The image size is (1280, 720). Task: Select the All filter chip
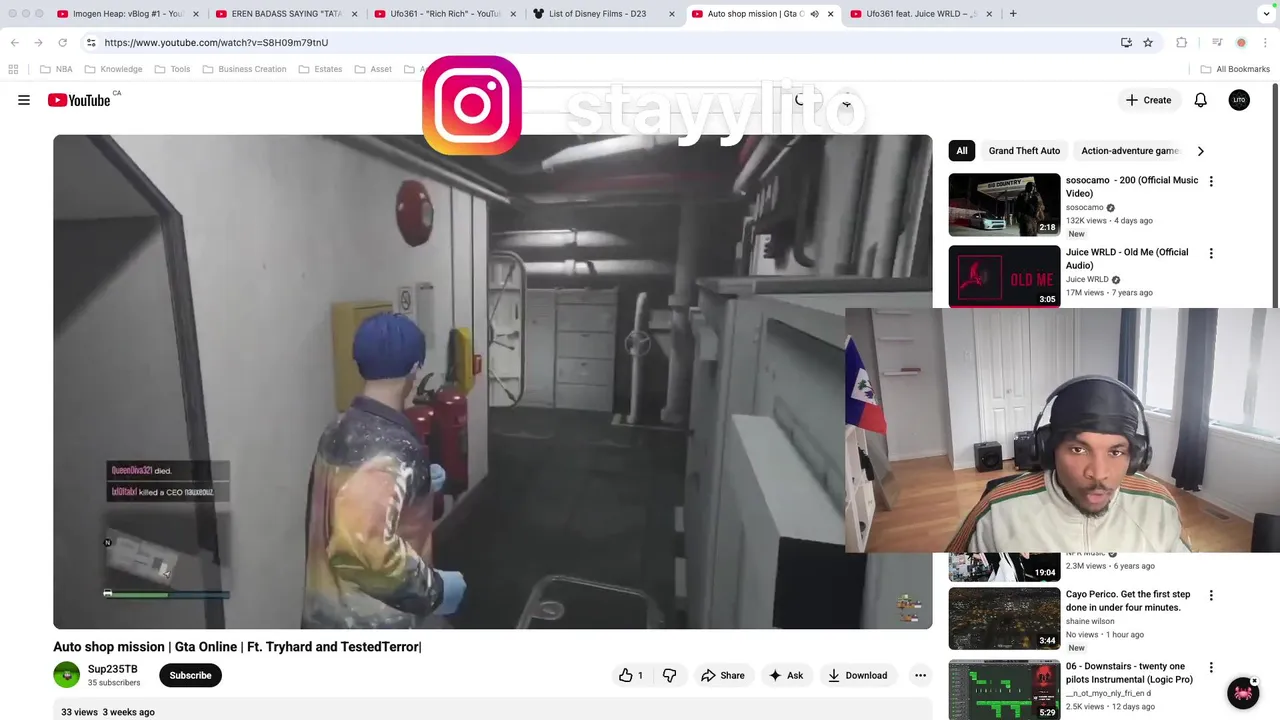pos(962,151)
